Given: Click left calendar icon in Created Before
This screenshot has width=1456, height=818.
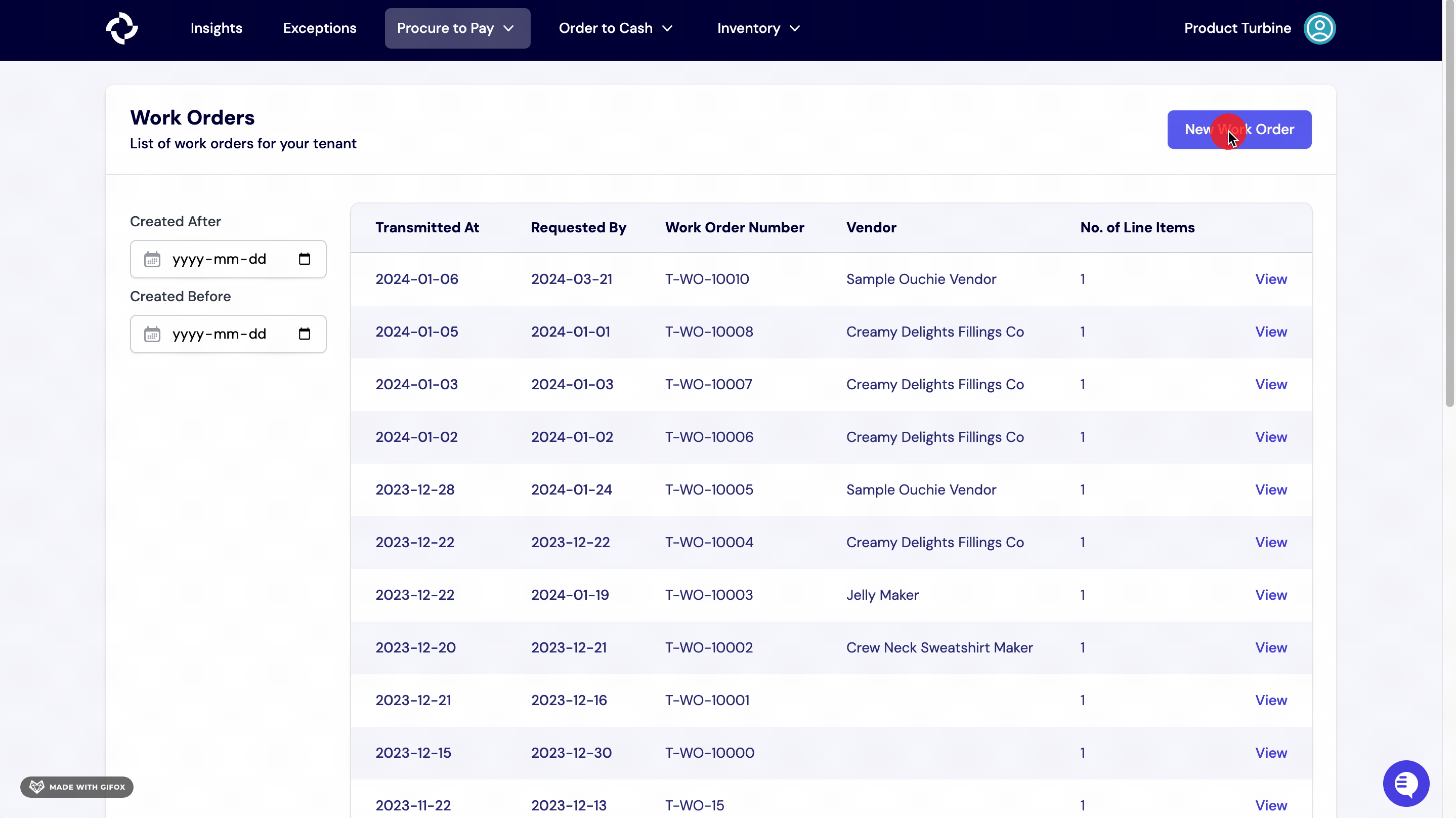Looking at the screenshot, I should [152, 334].
